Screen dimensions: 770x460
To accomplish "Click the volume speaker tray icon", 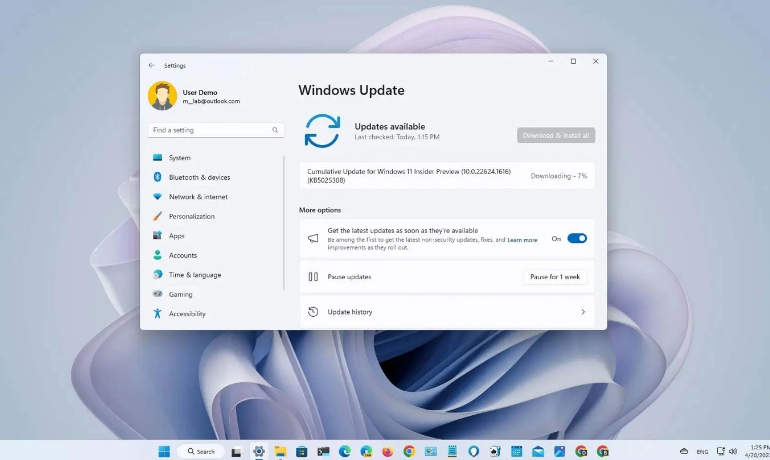I will pos(733,451).
